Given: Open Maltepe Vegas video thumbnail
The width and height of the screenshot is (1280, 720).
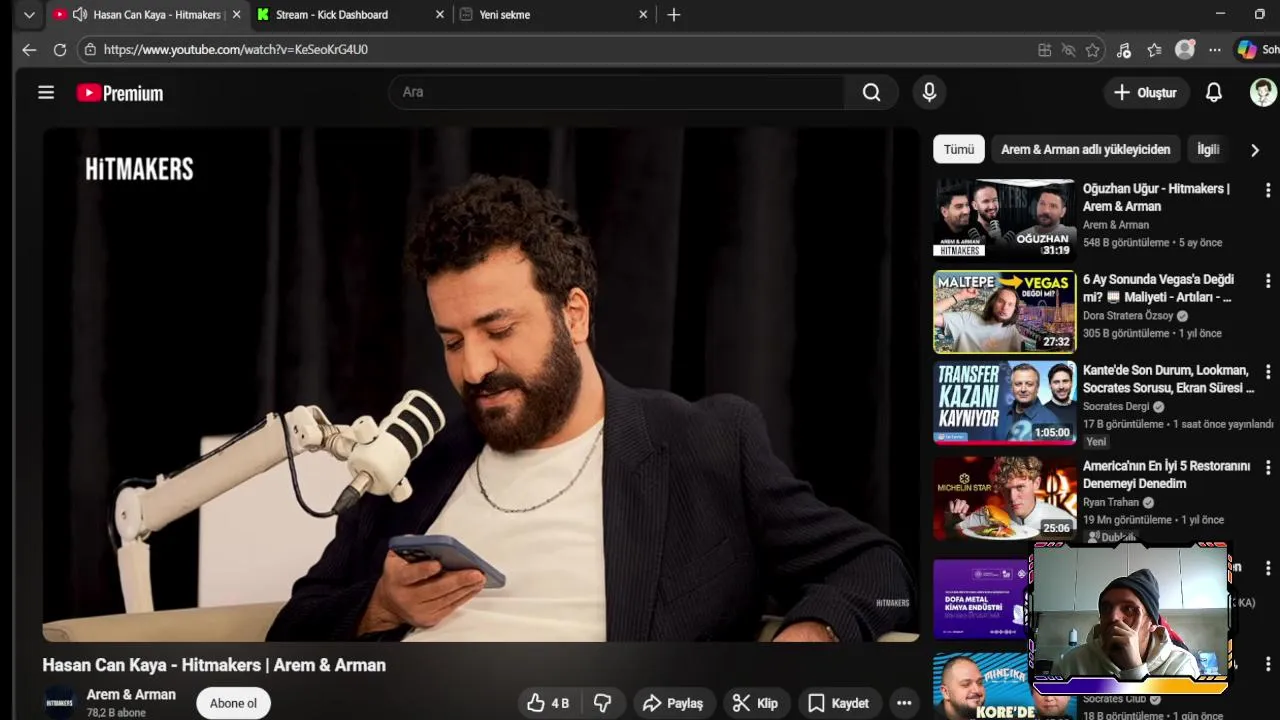Looking at the screenshot, I should (x=1004, y=311).
